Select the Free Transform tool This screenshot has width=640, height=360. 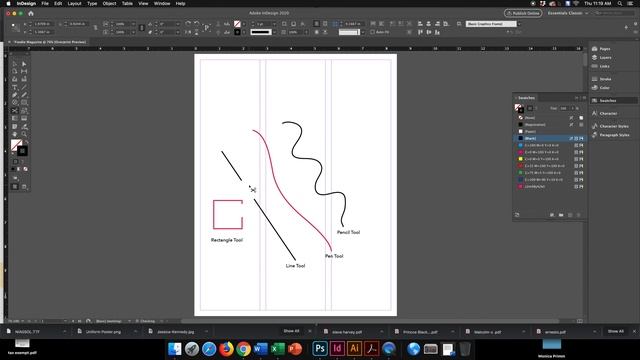24,110
